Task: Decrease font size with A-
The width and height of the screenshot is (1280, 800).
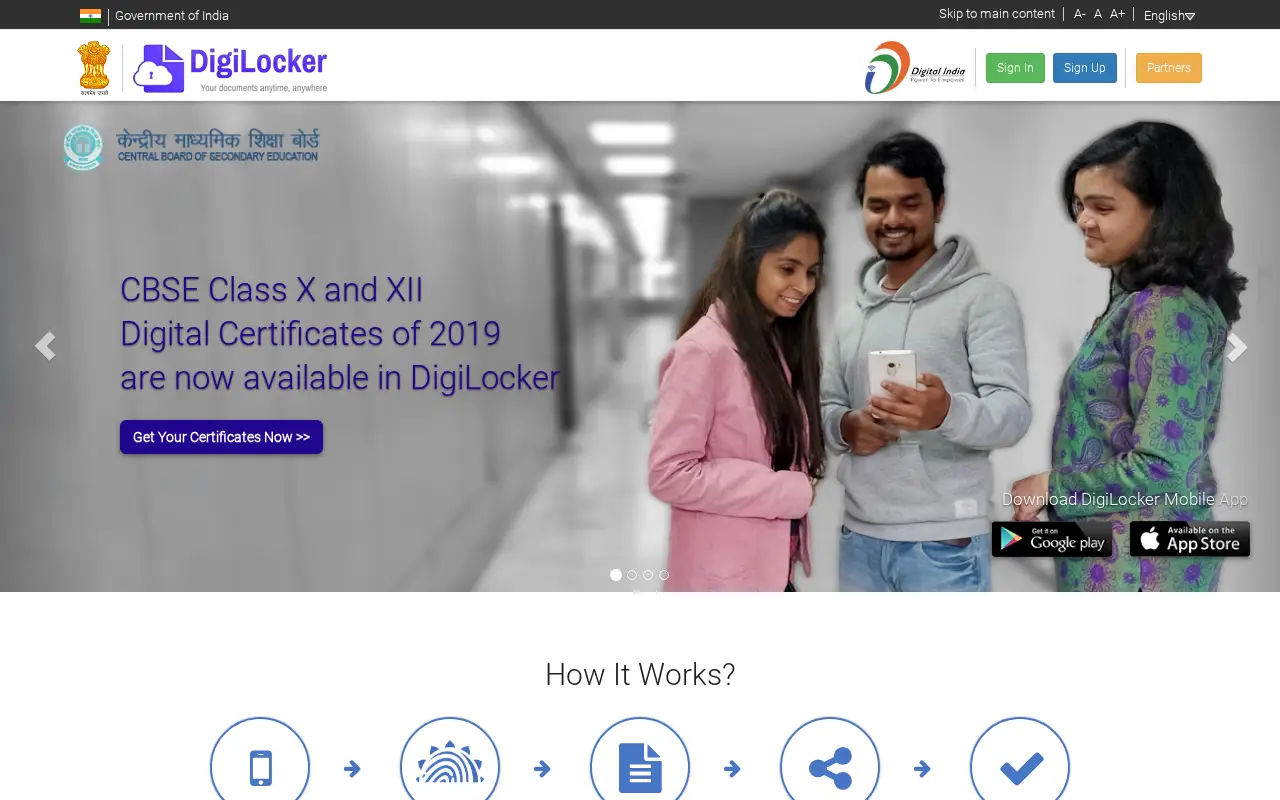Action: coord(1080,14)
